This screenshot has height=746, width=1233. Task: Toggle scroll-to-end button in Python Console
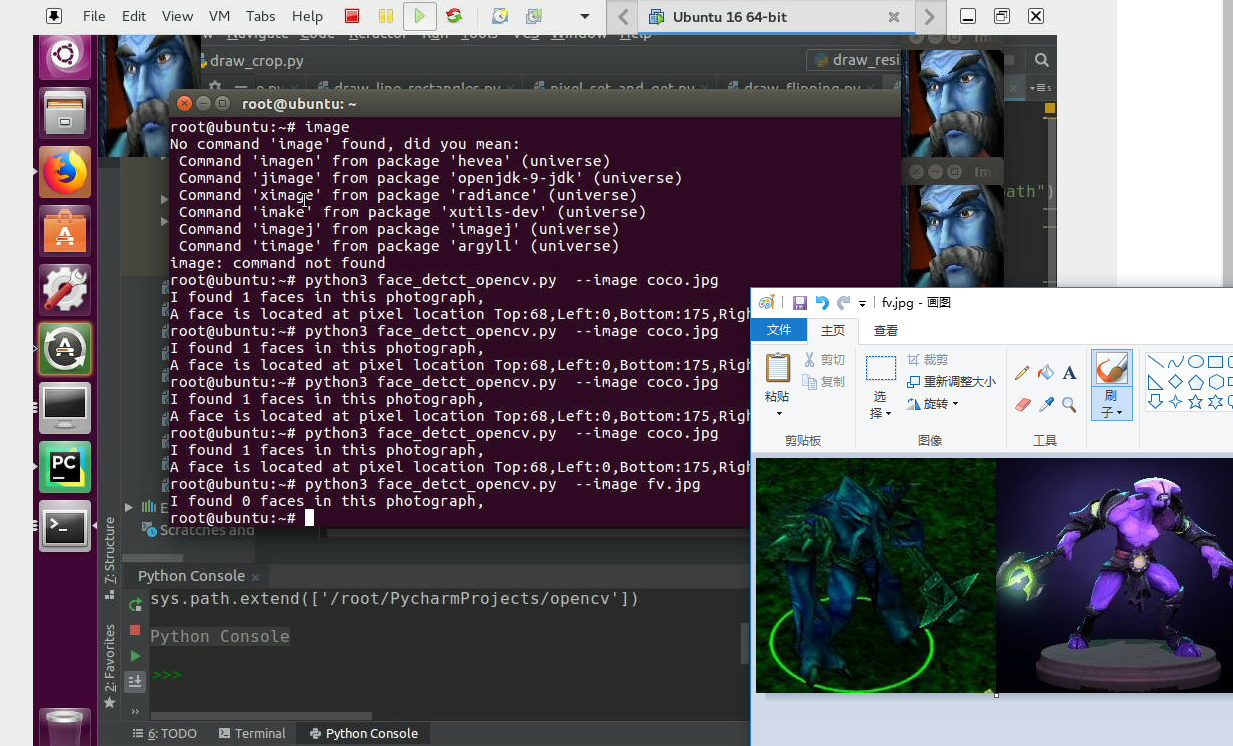tap(135, 681)
